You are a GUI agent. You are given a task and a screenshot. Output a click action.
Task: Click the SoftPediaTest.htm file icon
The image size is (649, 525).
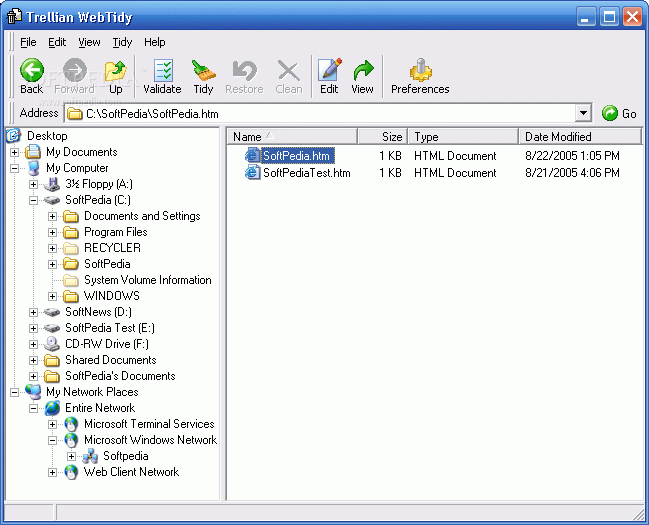point(252,172)
